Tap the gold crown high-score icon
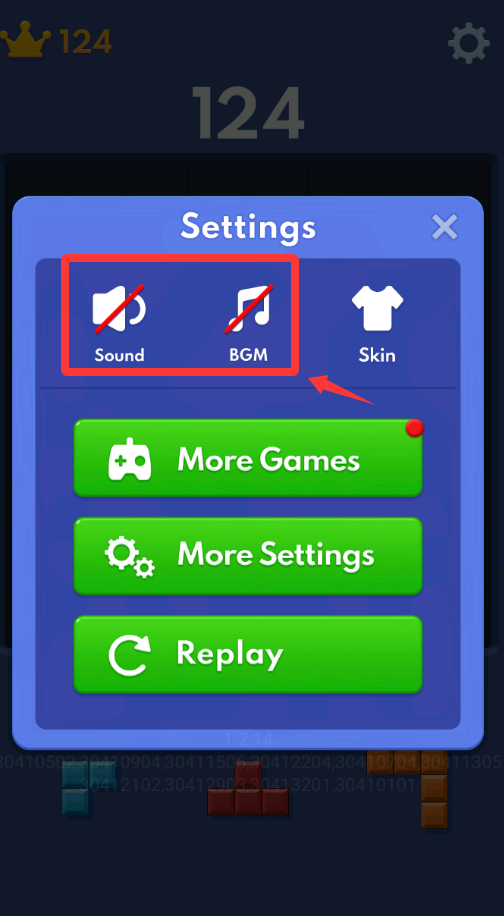Screen dimensions: 504x916 click(x=25, y=40)
